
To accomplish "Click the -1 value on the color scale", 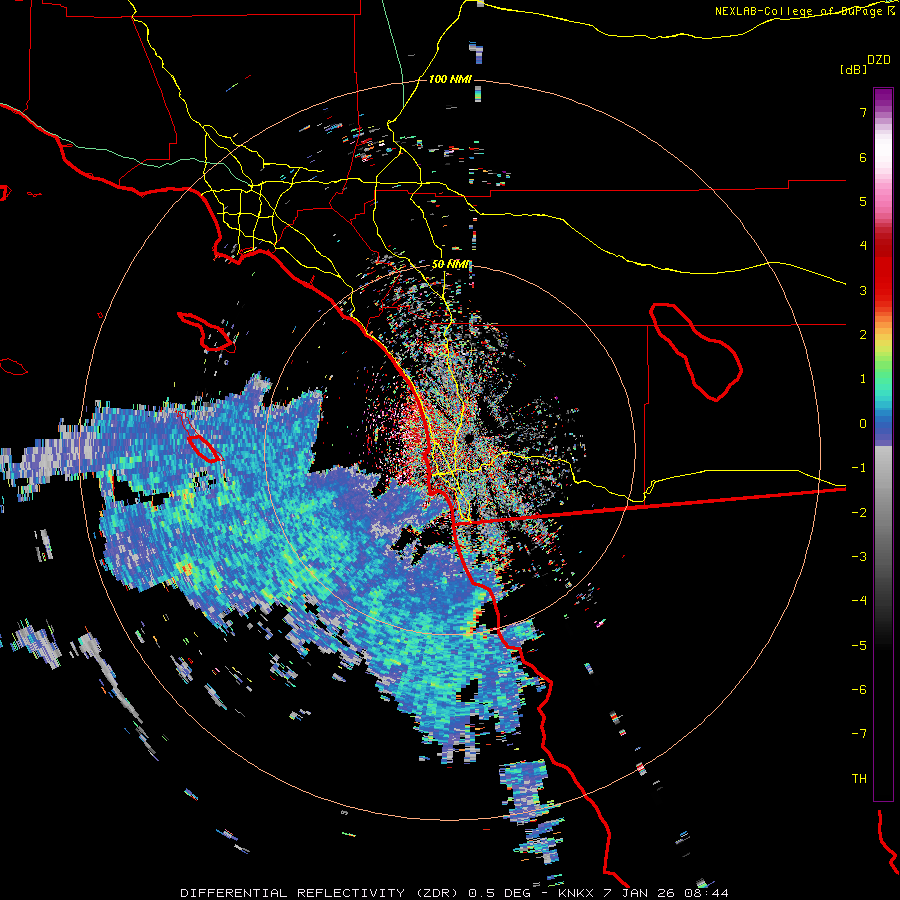I will (859, 468).
